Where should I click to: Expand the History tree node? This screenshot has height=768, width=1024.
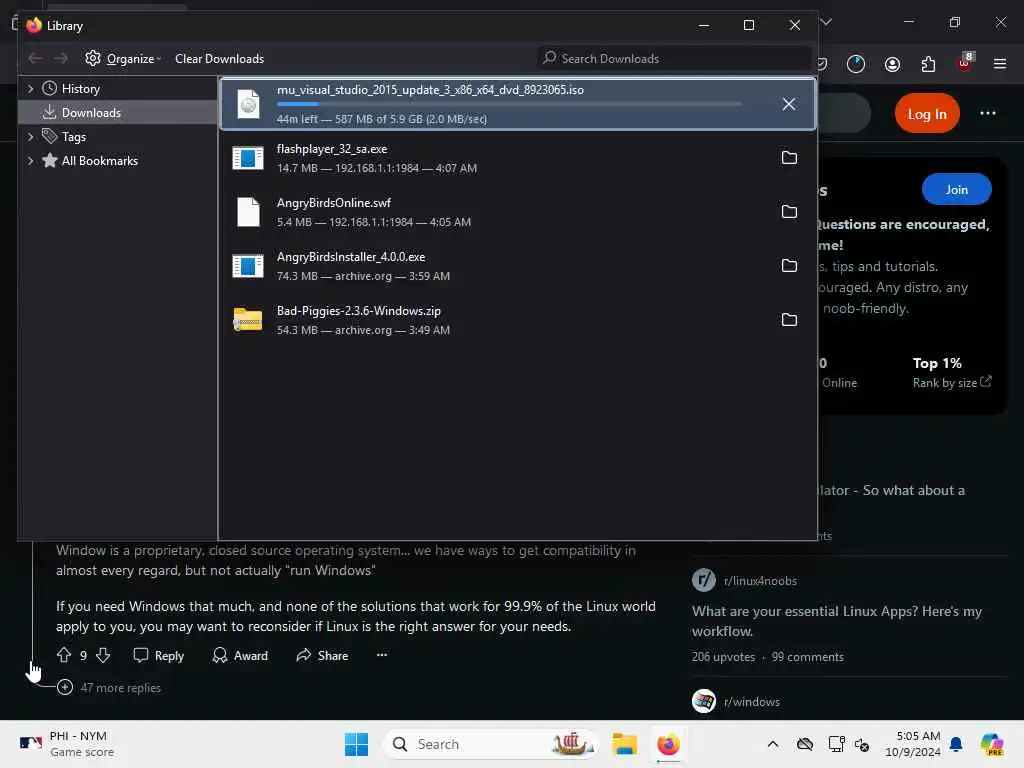pyautogui.click(x=30, y=88)
